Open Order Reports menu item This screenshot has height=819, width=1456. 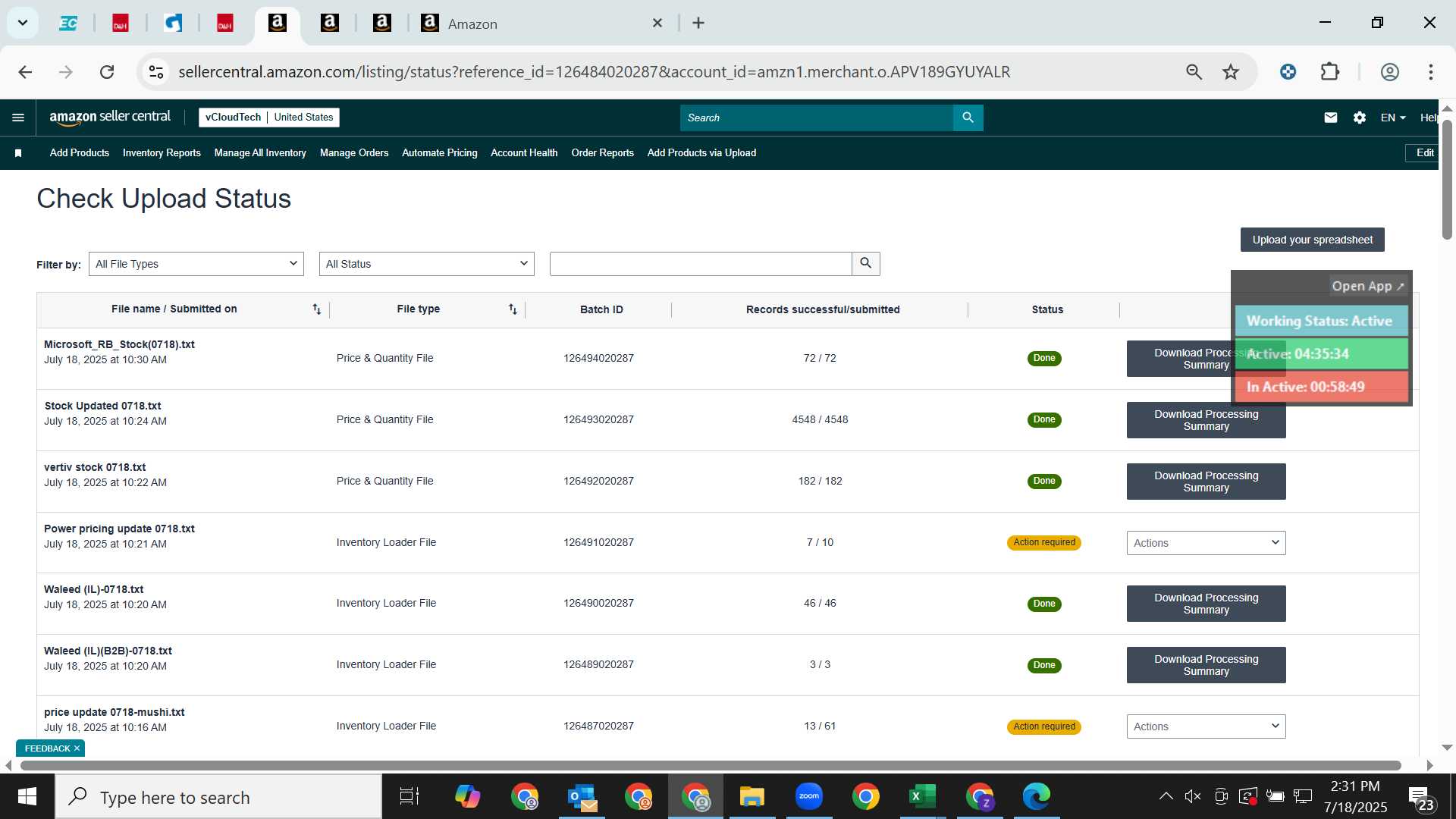602,153
